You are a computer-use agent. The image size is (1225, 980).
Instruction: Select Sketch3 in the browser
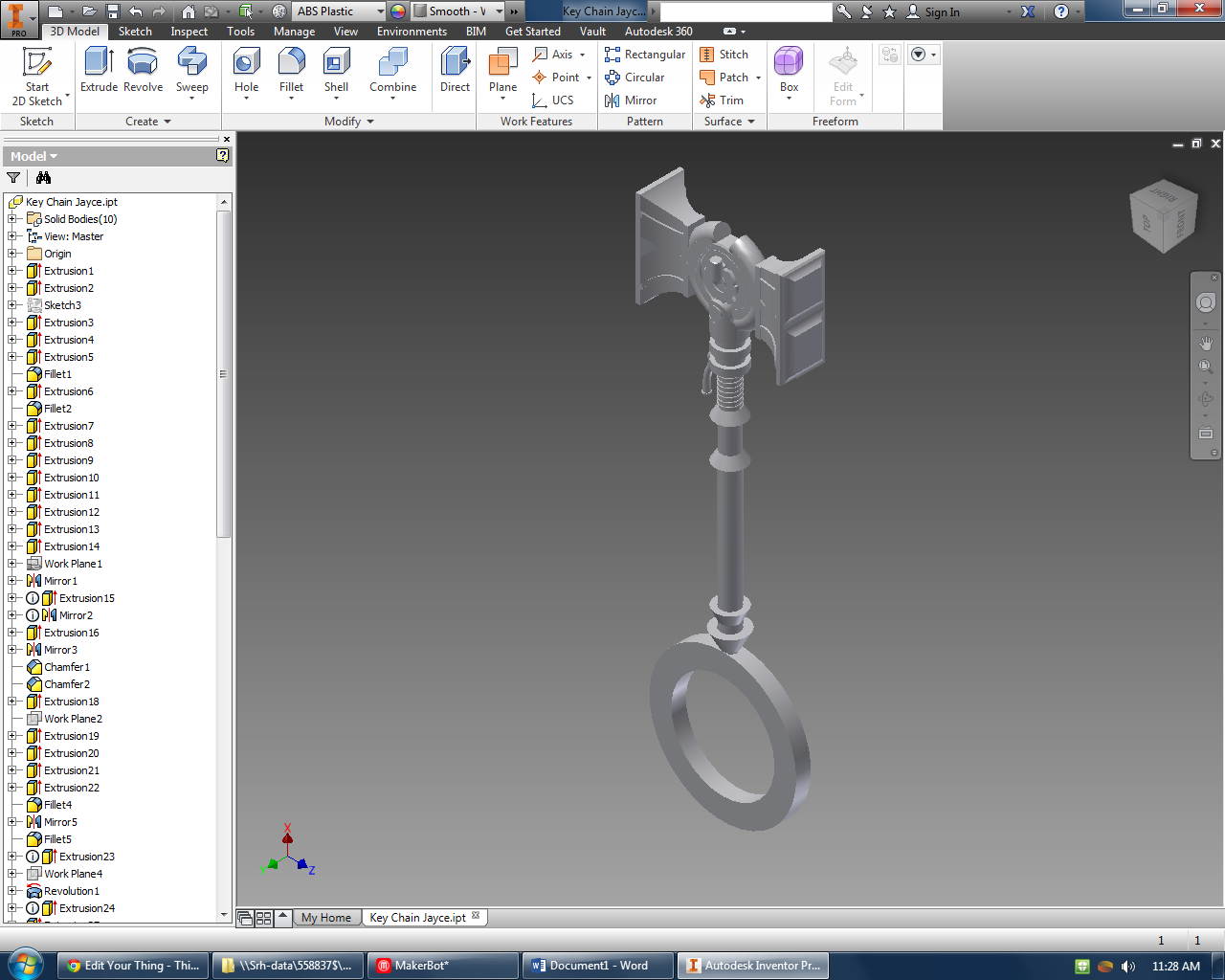pos(62,305)
